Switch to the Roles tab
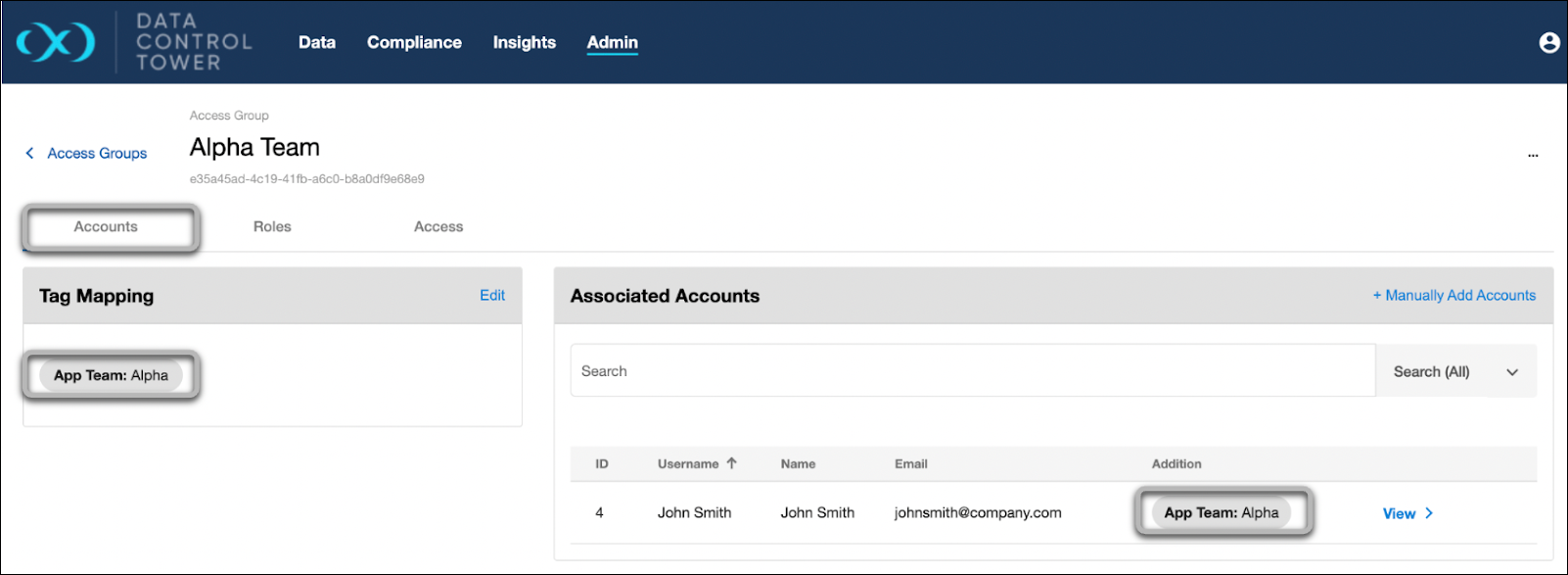 click(272, 226)
